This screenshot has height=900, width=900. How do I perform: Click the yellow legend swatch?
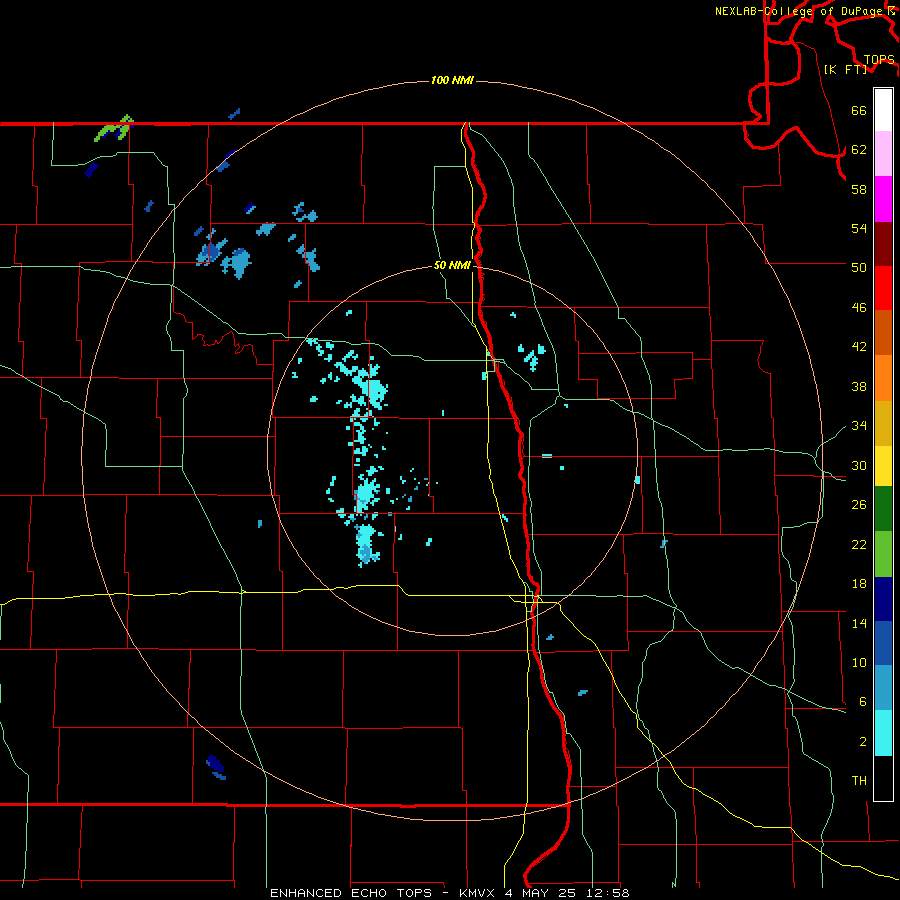[883, 465]
